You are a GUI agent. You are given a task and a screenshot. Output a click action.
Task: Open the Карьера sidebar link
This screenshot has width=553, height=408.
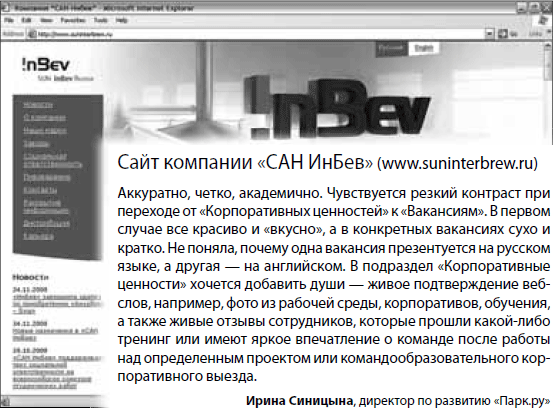[x=38, y=236]
